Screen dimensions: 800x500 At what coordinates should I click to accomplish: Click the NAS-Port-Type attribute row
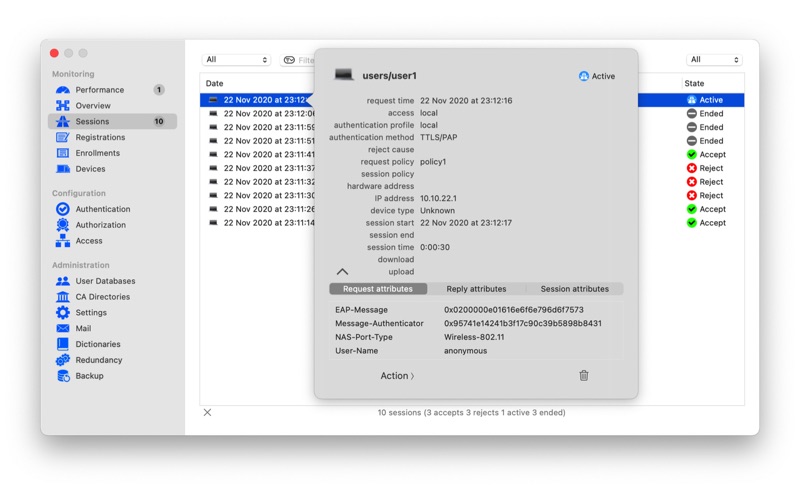pos(476,337)
